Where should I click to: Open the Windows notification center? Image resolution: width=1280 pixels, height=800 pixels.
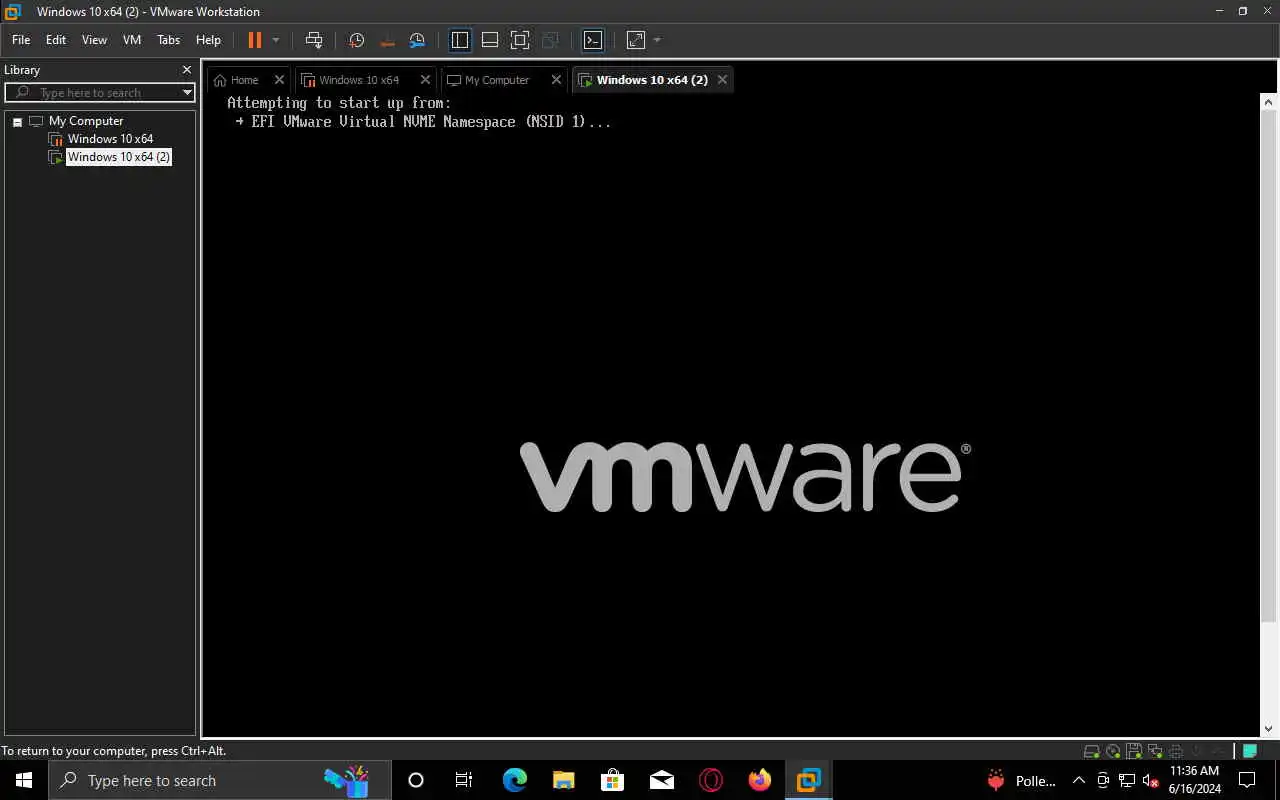tap(1247, 780)
